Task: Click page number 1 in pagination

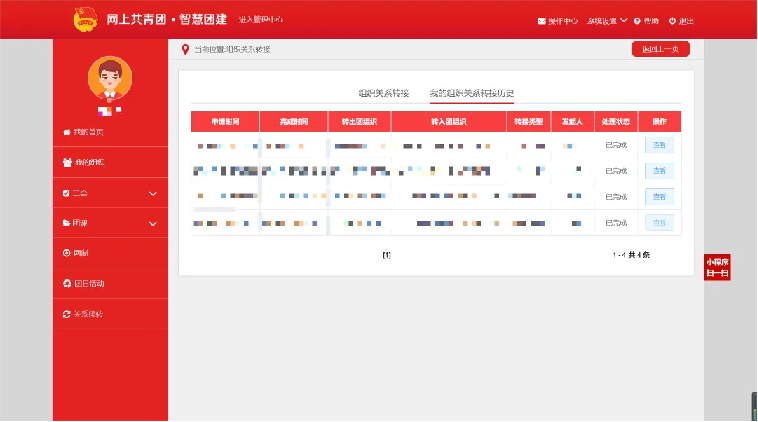Action: [x=387, y=255]
